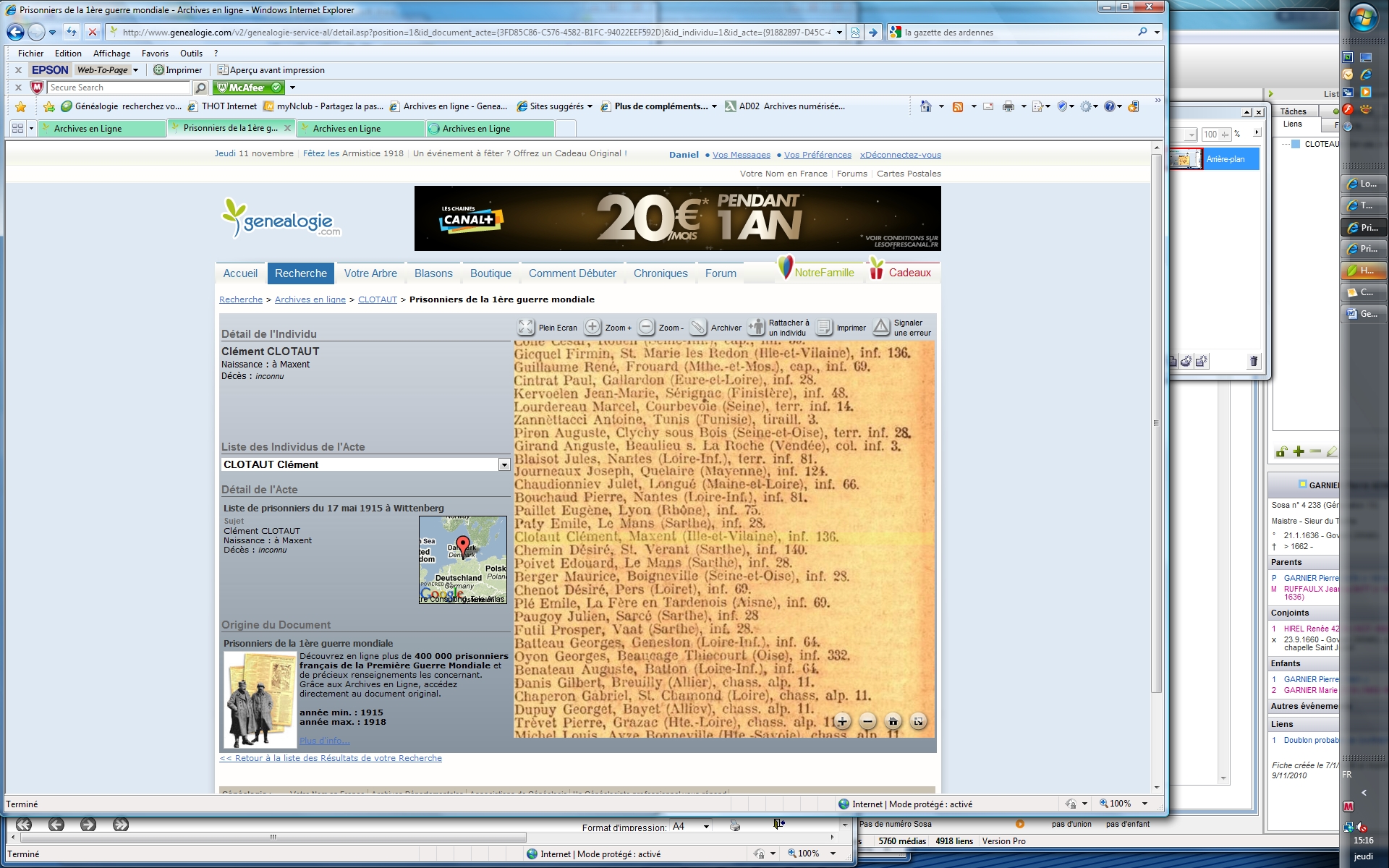
Task: Click Retour à la liste des Résultats link
Action: [x=331, y=758]
